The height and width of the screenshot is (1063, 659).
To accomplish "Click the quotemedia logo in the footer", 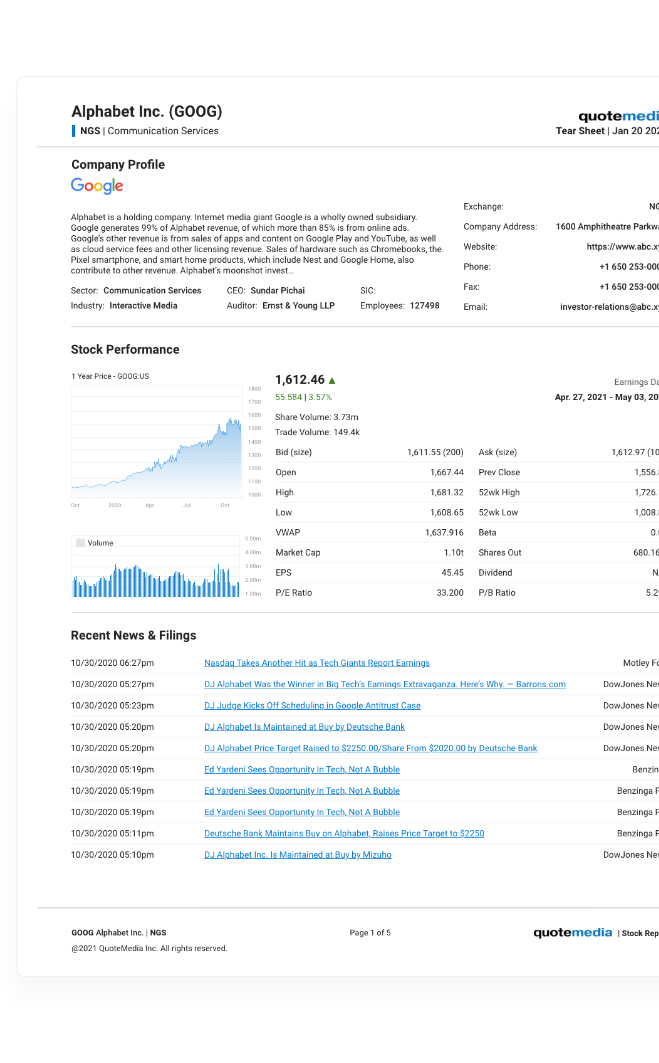I will coord(572,933).
